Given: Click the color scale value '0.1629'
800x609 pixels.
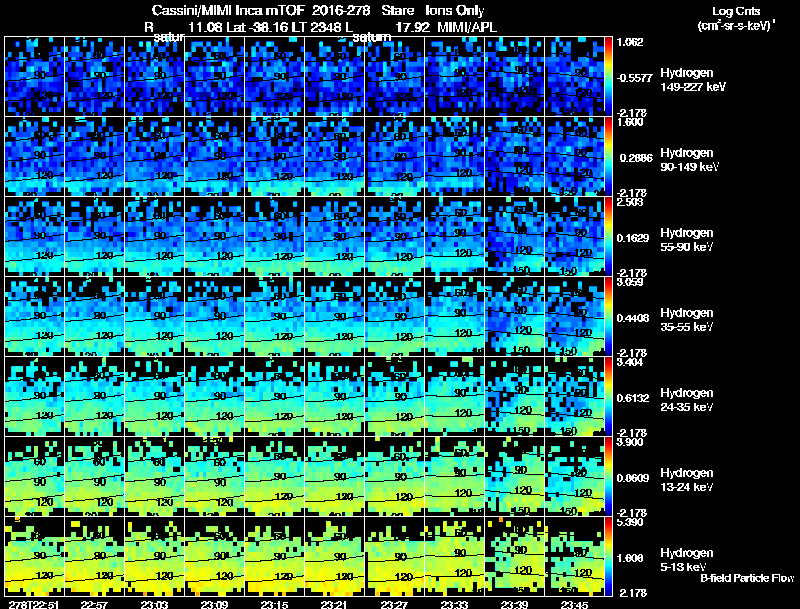Looking at the screenshot, I should pos(633,238).
